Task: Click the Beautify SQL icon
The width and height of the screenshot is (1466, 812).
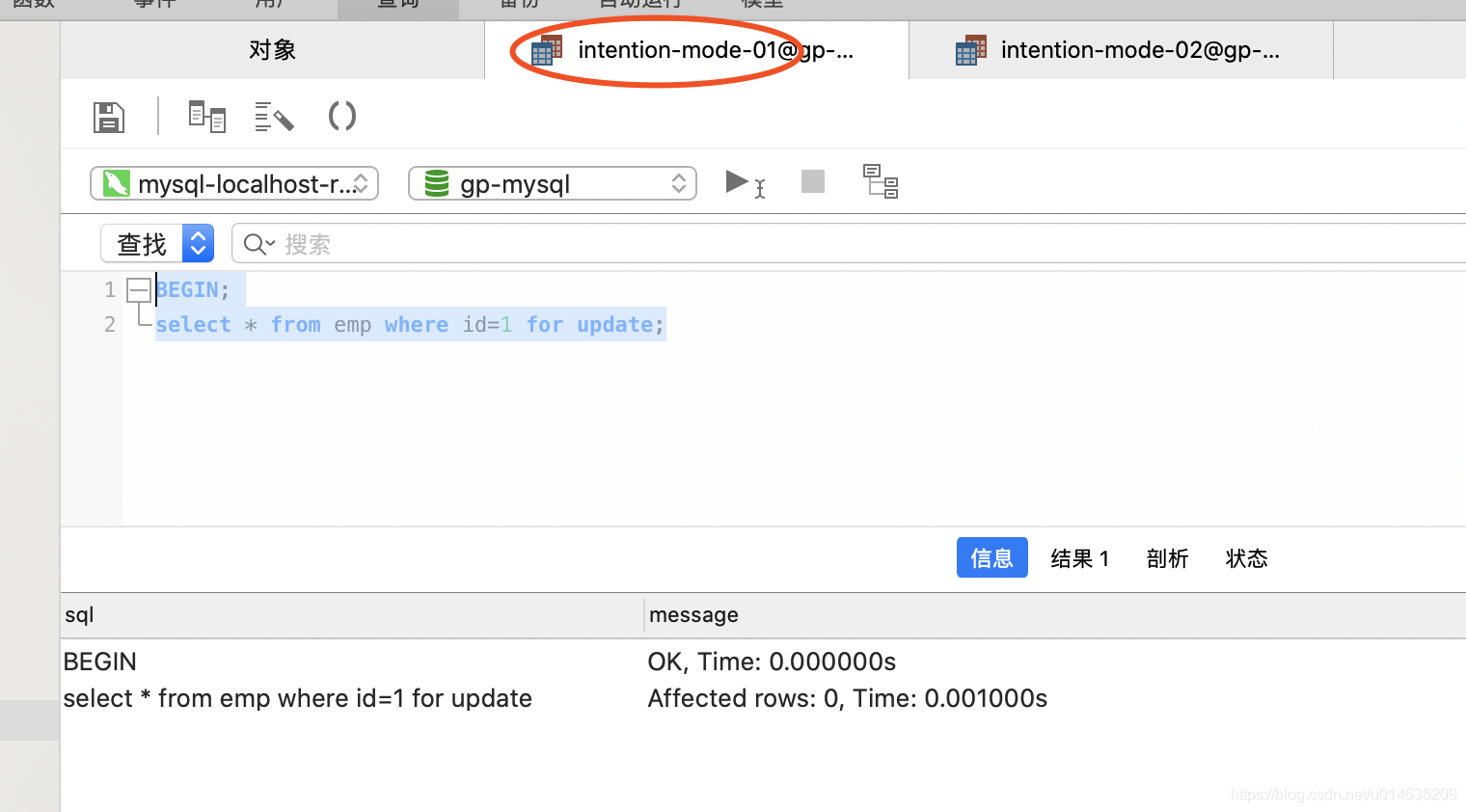Action: pyautogui.click(x=274, y=117)
